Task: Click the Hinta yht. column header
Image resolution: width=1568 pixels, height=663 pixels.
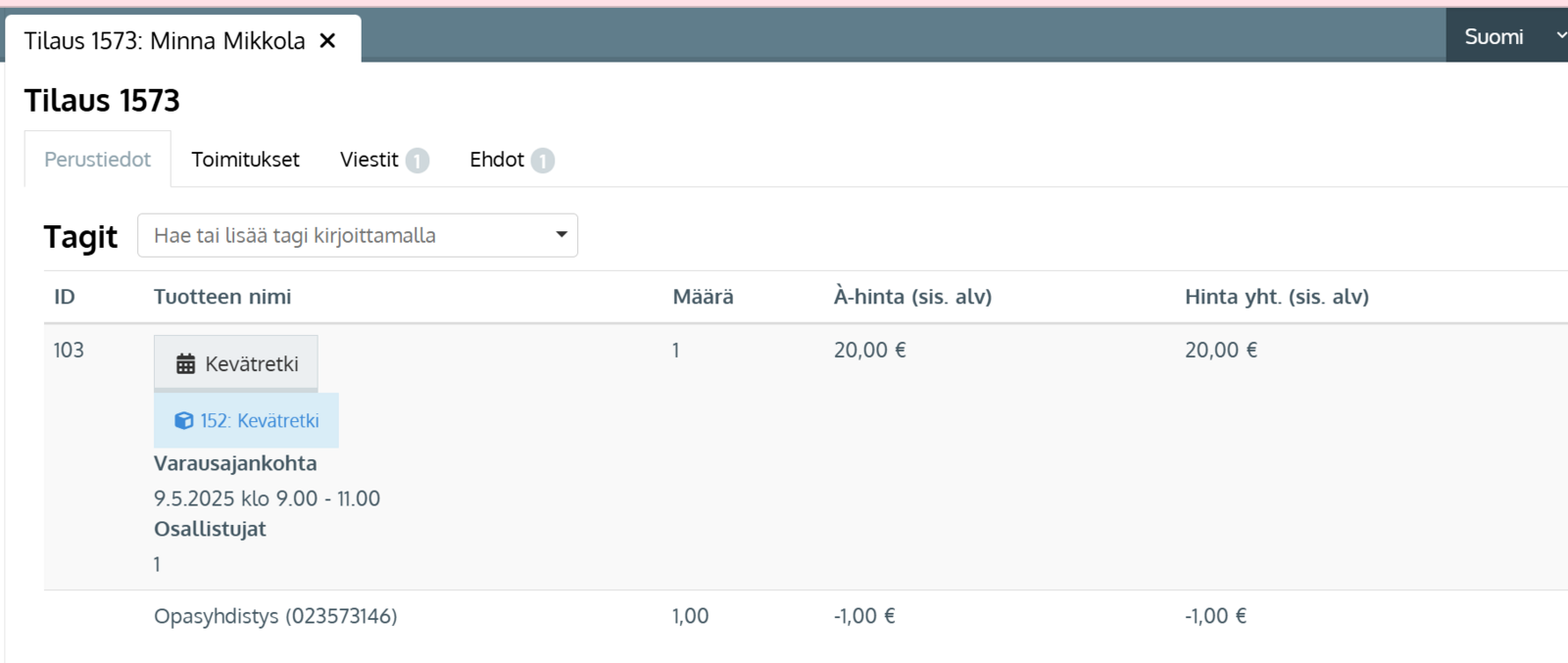Action: (x=1276, y=297)
